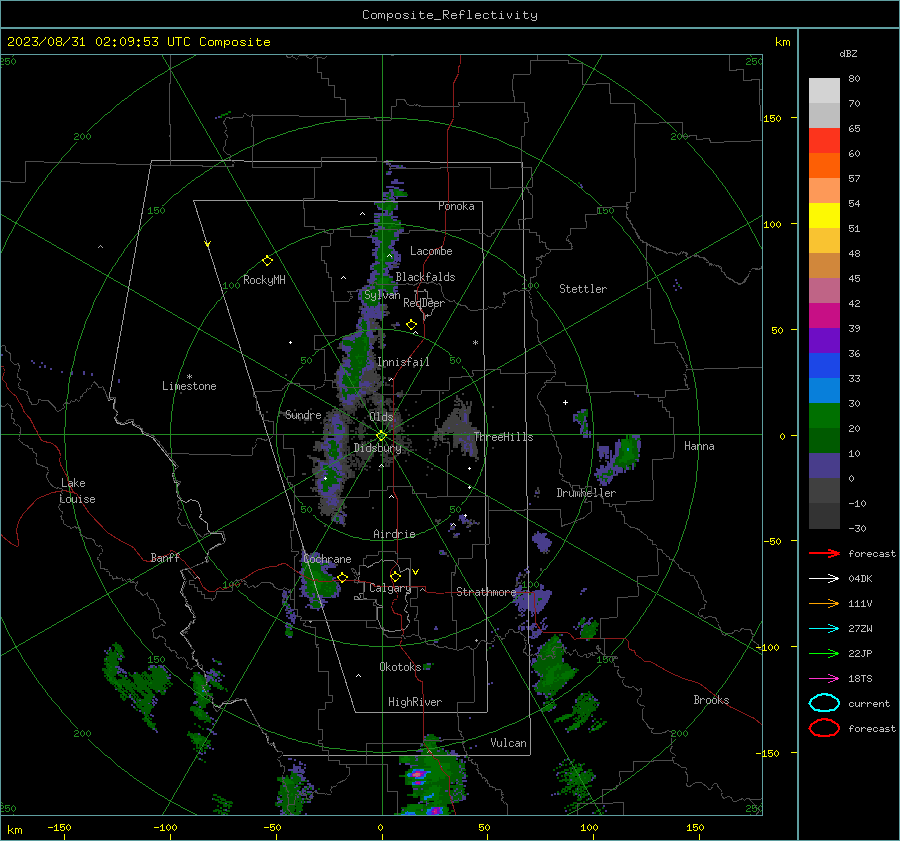This screenshot has width=900, height=841.
Task: Click the Composite_Reflectivity title
Action: coord(450,15)
